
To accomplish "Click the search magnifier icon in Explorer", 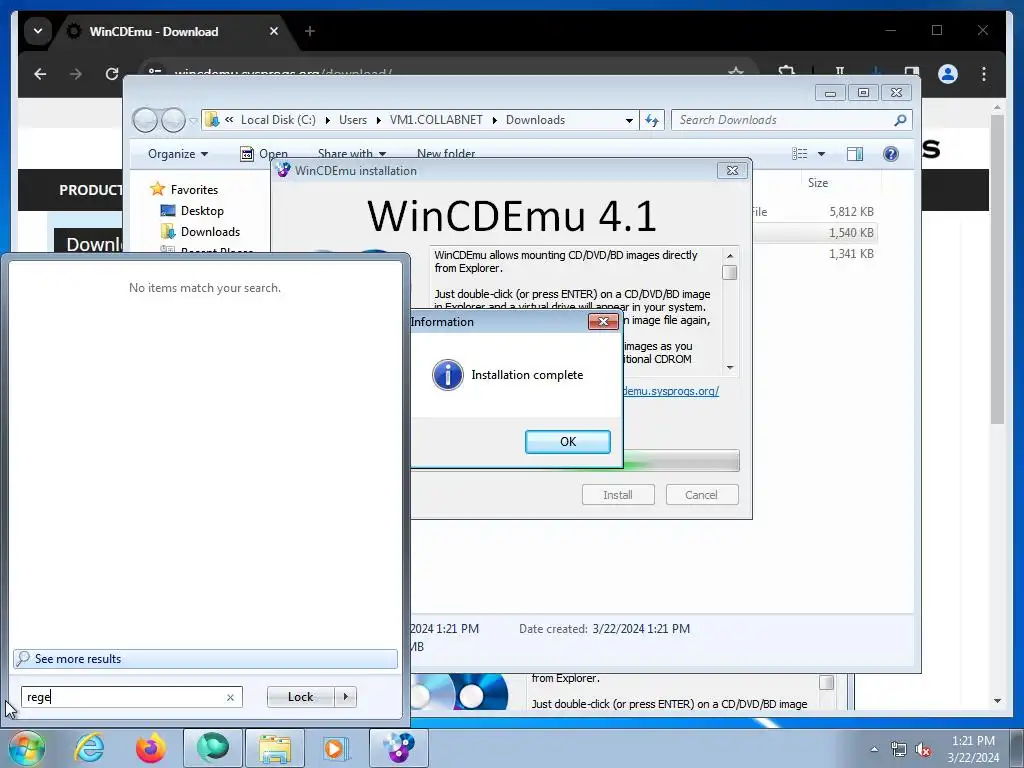I will click(901, 120).
